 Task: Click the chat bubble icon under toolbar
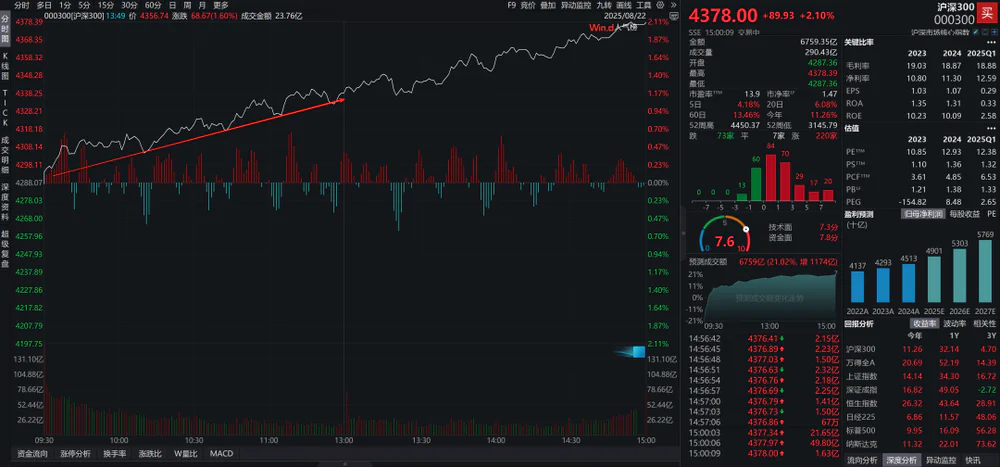[674, 15]
